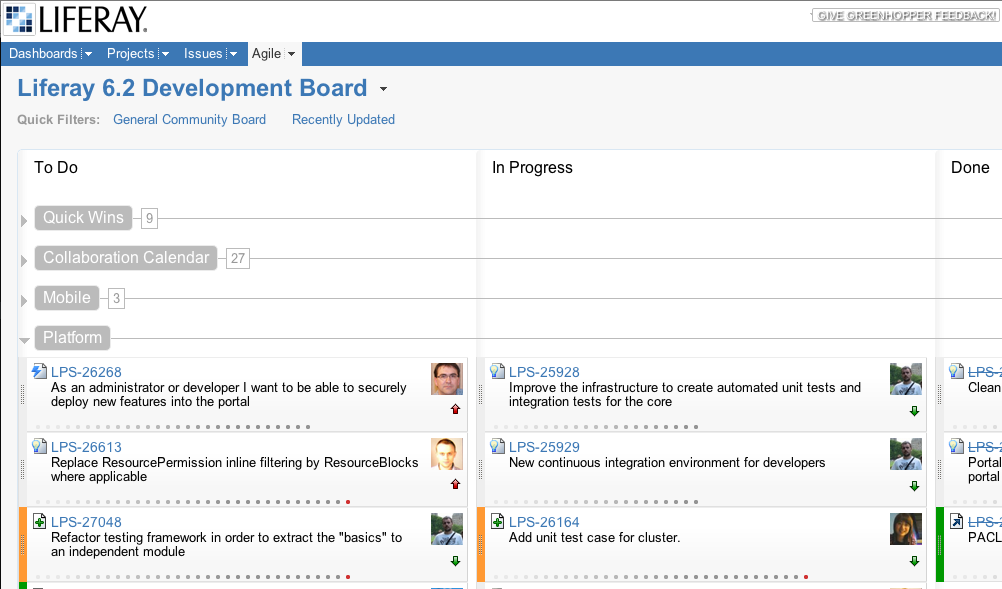The width and height of the screenshot is (1002, 589).
Task: Click summary 'New continuous integration environment for developers'
Action: pos(667,463)
